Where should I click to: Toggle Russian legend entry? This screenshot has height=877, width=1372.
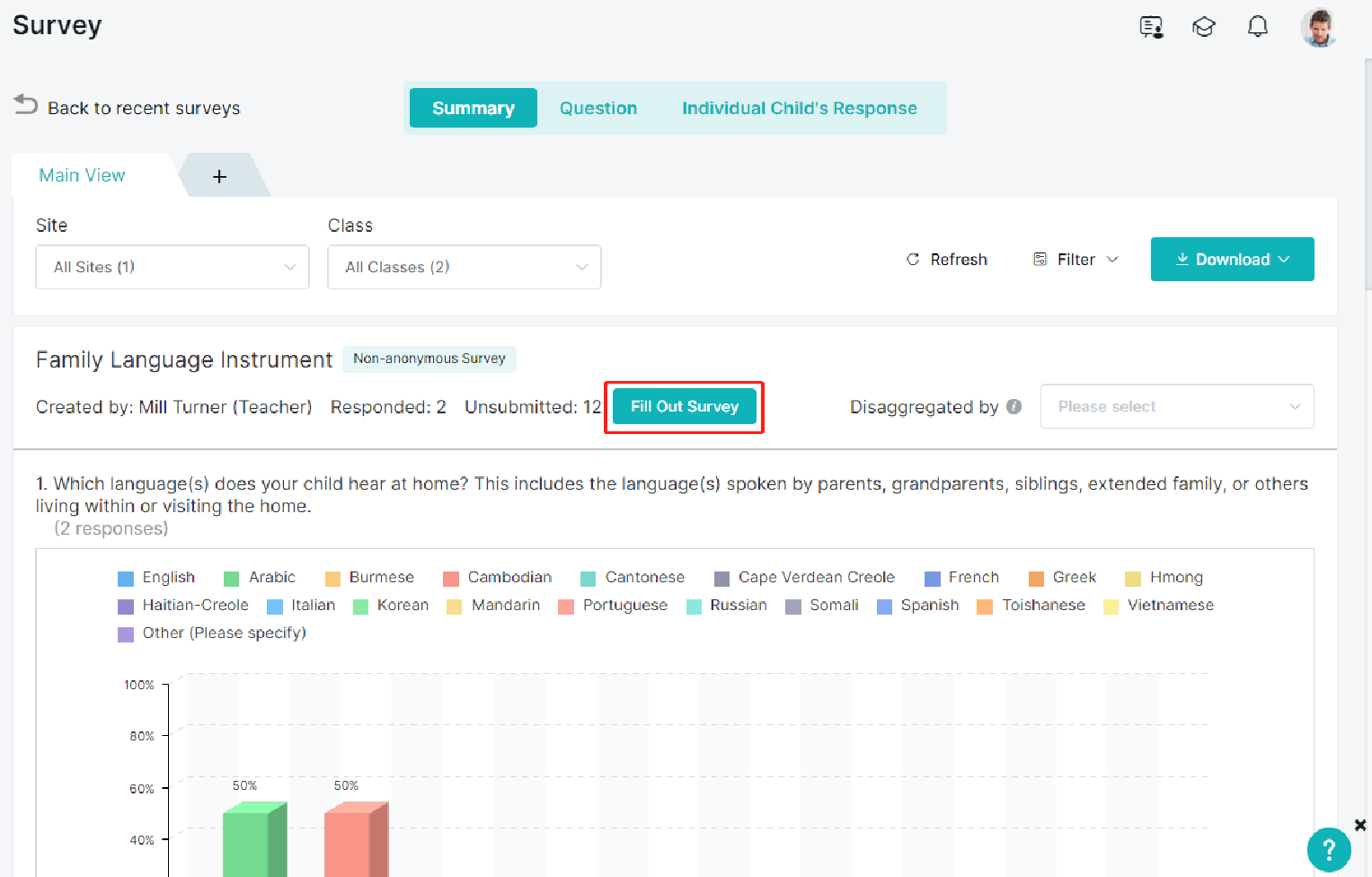point(727,605)
